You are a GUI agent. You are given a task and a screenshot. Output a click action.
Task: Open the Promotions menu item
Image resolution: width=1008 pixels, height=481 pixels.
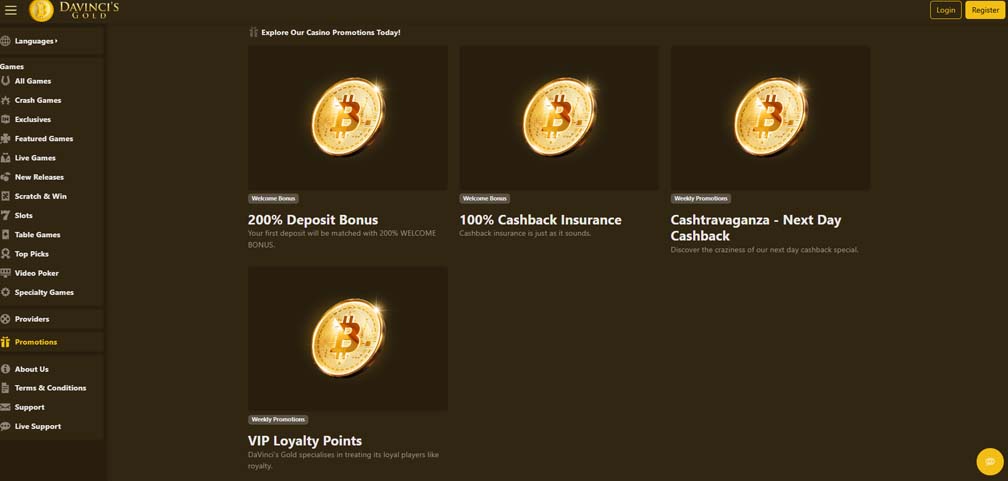coord(36,342)
